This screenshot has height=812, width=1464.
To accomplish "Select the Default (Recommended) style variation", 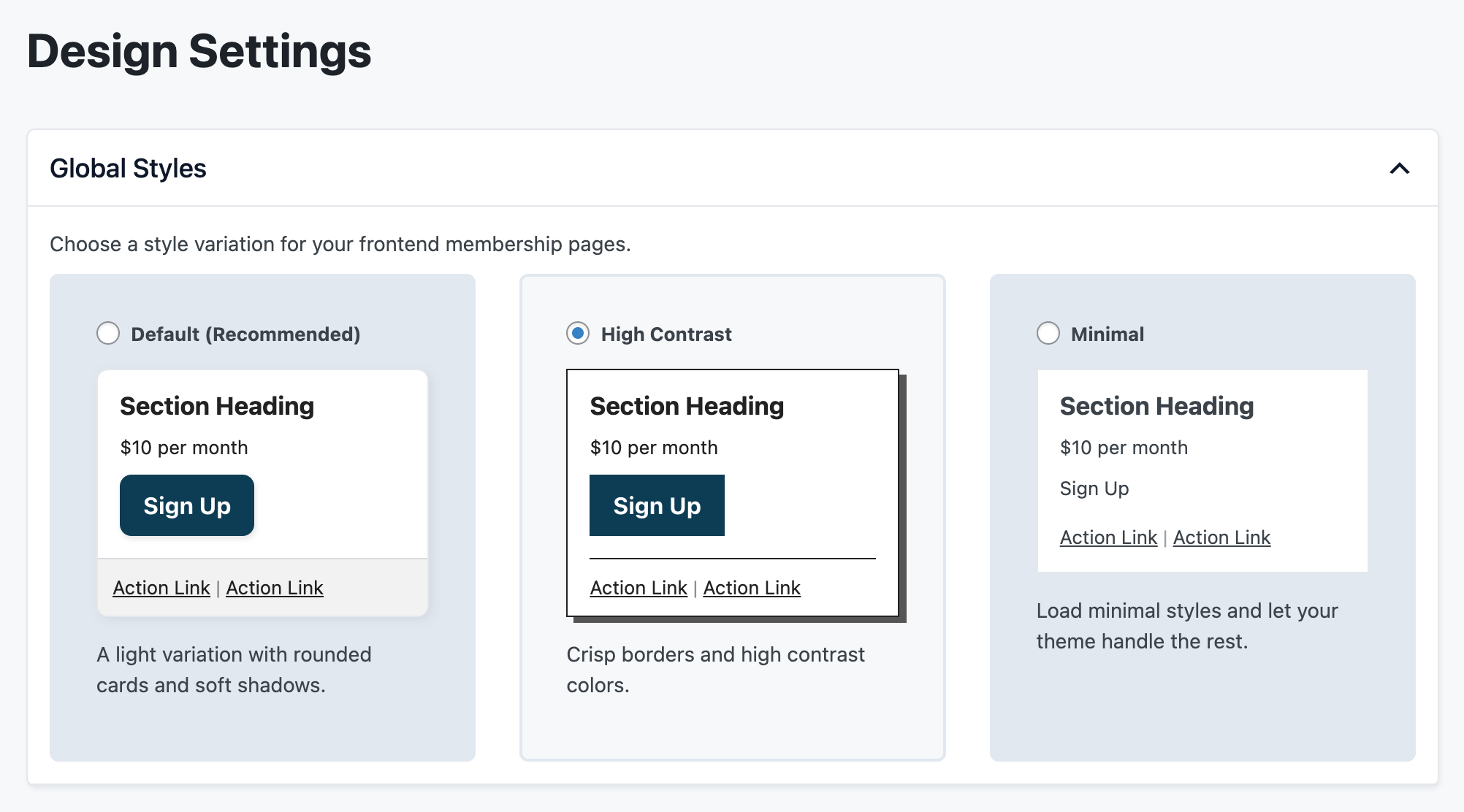I will [108, 334].
